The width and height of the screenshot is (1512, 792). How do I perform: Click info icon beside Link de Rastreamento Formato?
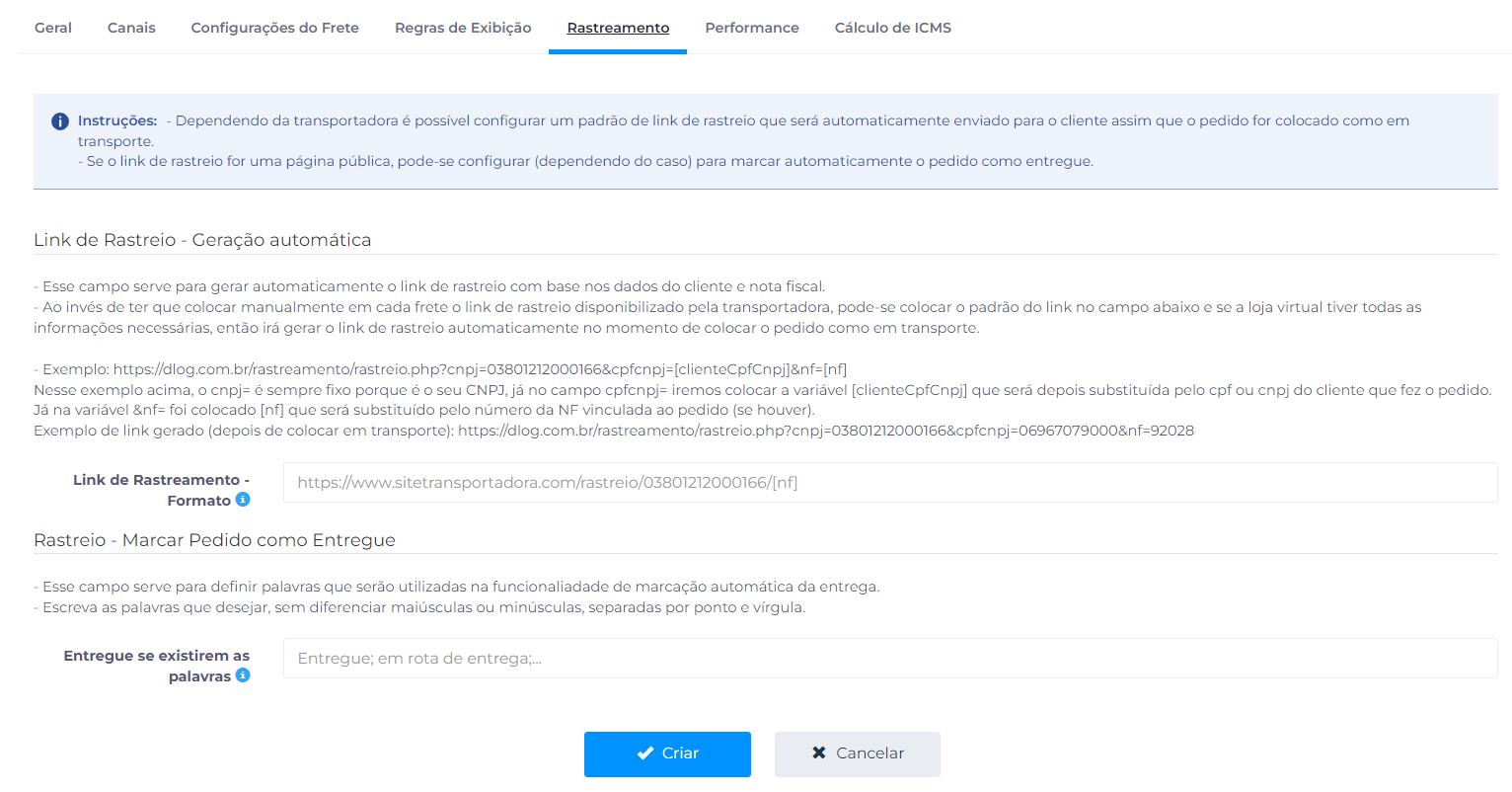pyautogui.click(x=243, y=500)
